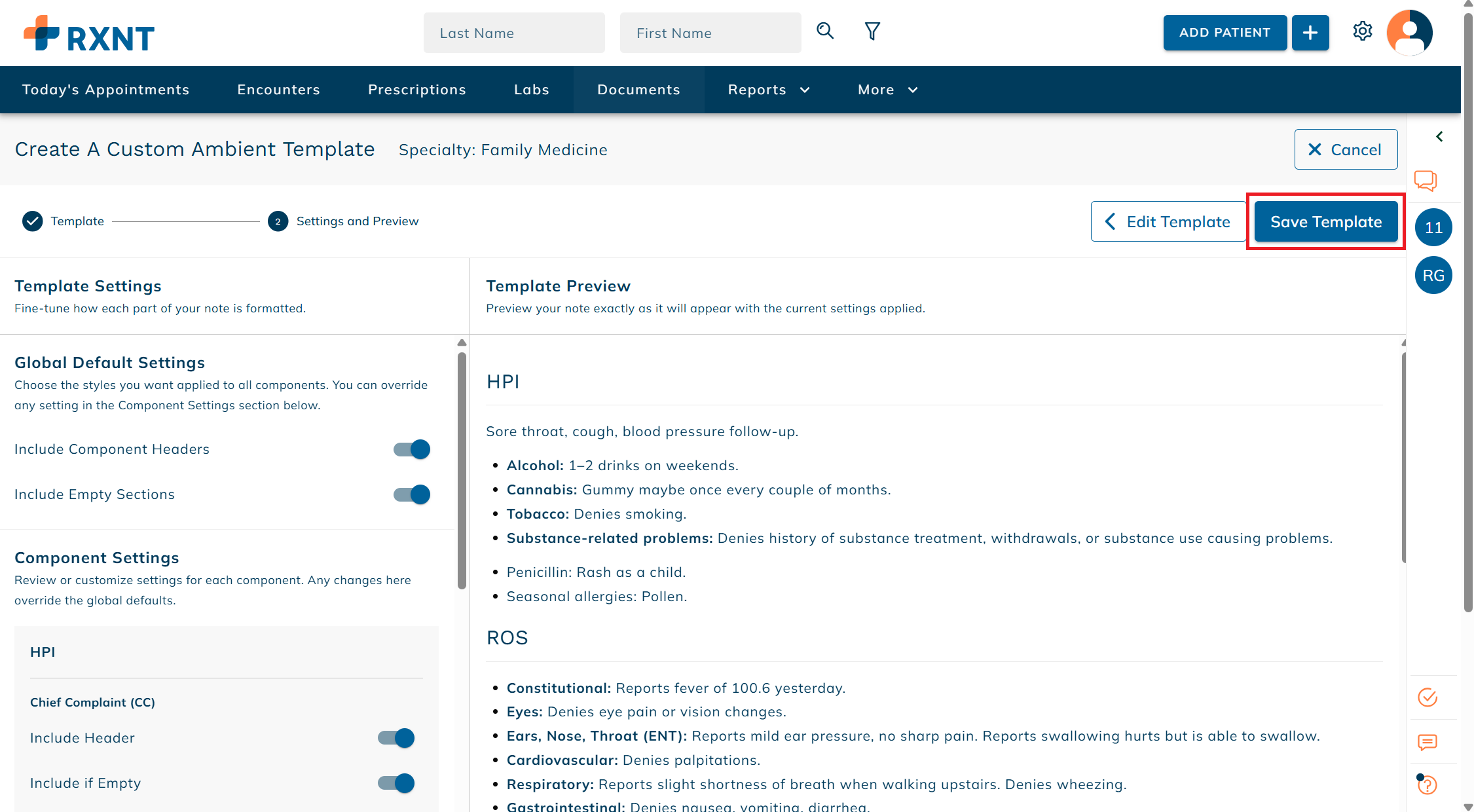
Task: Open the More dropdown menu
Action: 887,90
